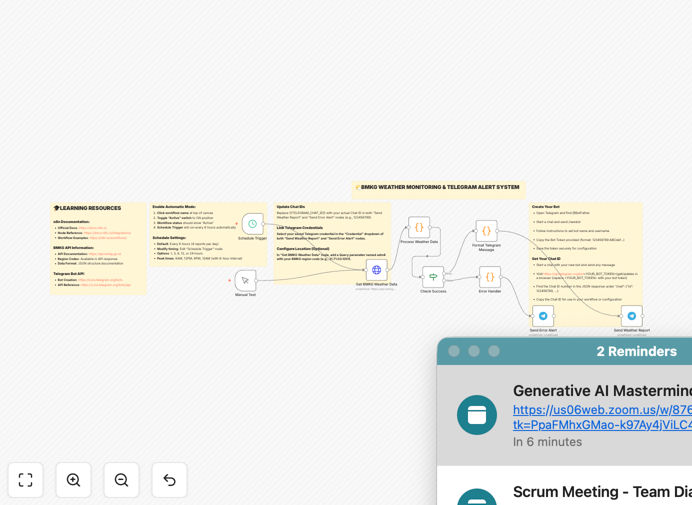692x505 pixels.
Task: Click the Schedule Settings heading in sticky note
Action: [x=169, y=237]
